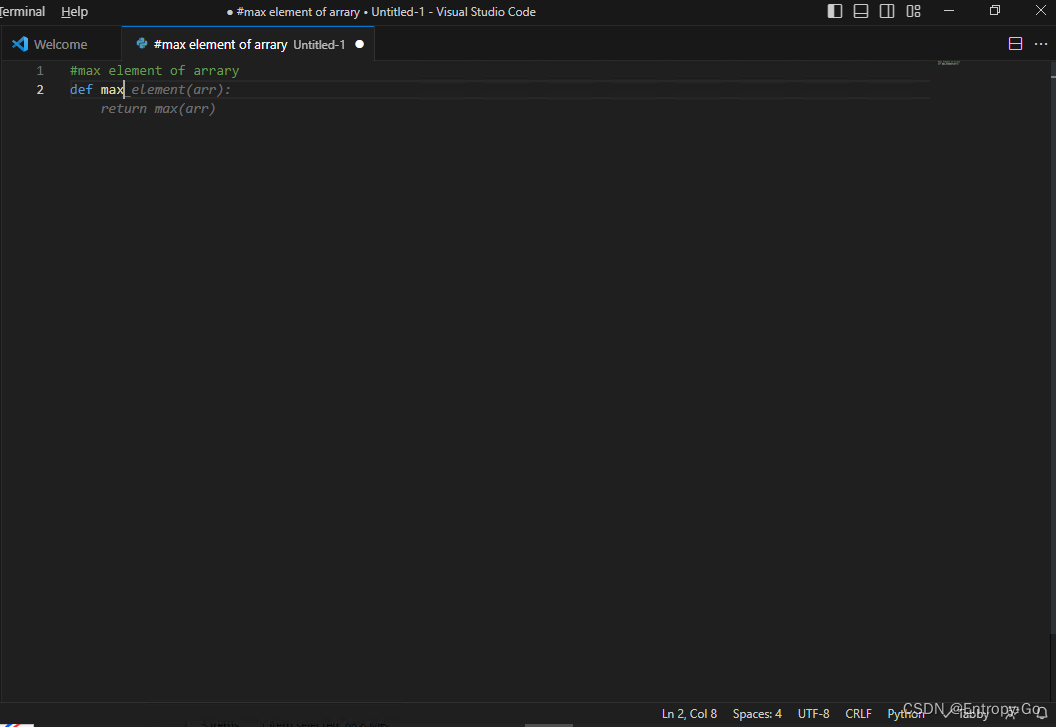Open More Actions ellipsis in editor toolbar
Viewport: 1056px width, 727px height.
[x=1041, y=44]
